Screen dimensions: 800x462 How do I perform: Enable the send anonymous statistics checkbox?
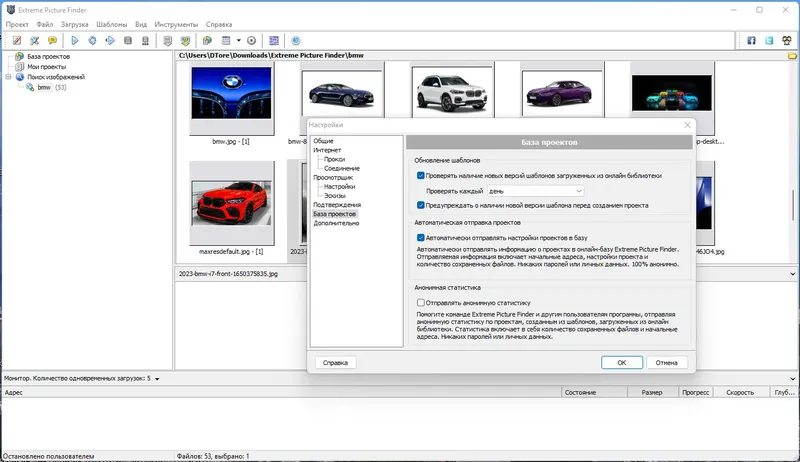[x=421, y=301]
